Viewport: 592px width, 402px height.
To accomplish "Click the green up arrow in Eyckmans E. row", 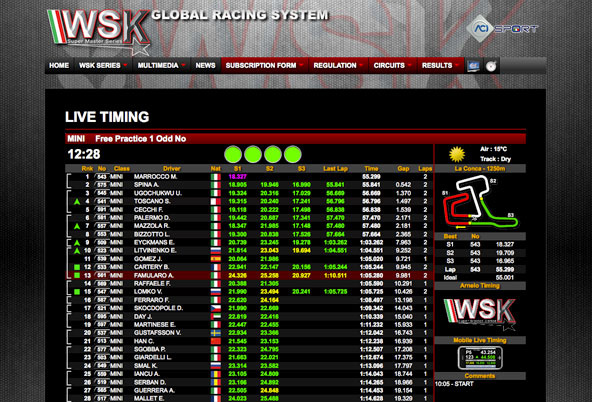I will click(x=77, y=243).
